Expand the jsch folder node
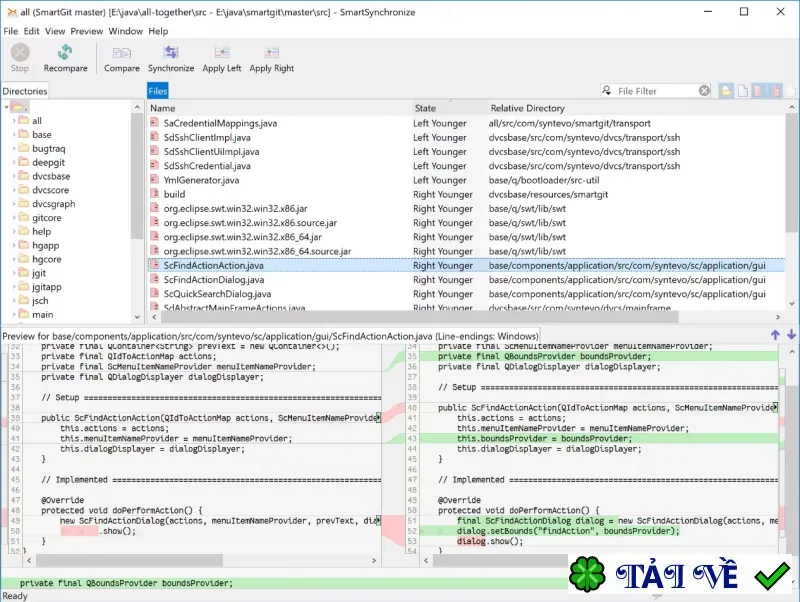The height and width of the screenshot is (602, 800). pyautogui.click(x=13, y=300)
